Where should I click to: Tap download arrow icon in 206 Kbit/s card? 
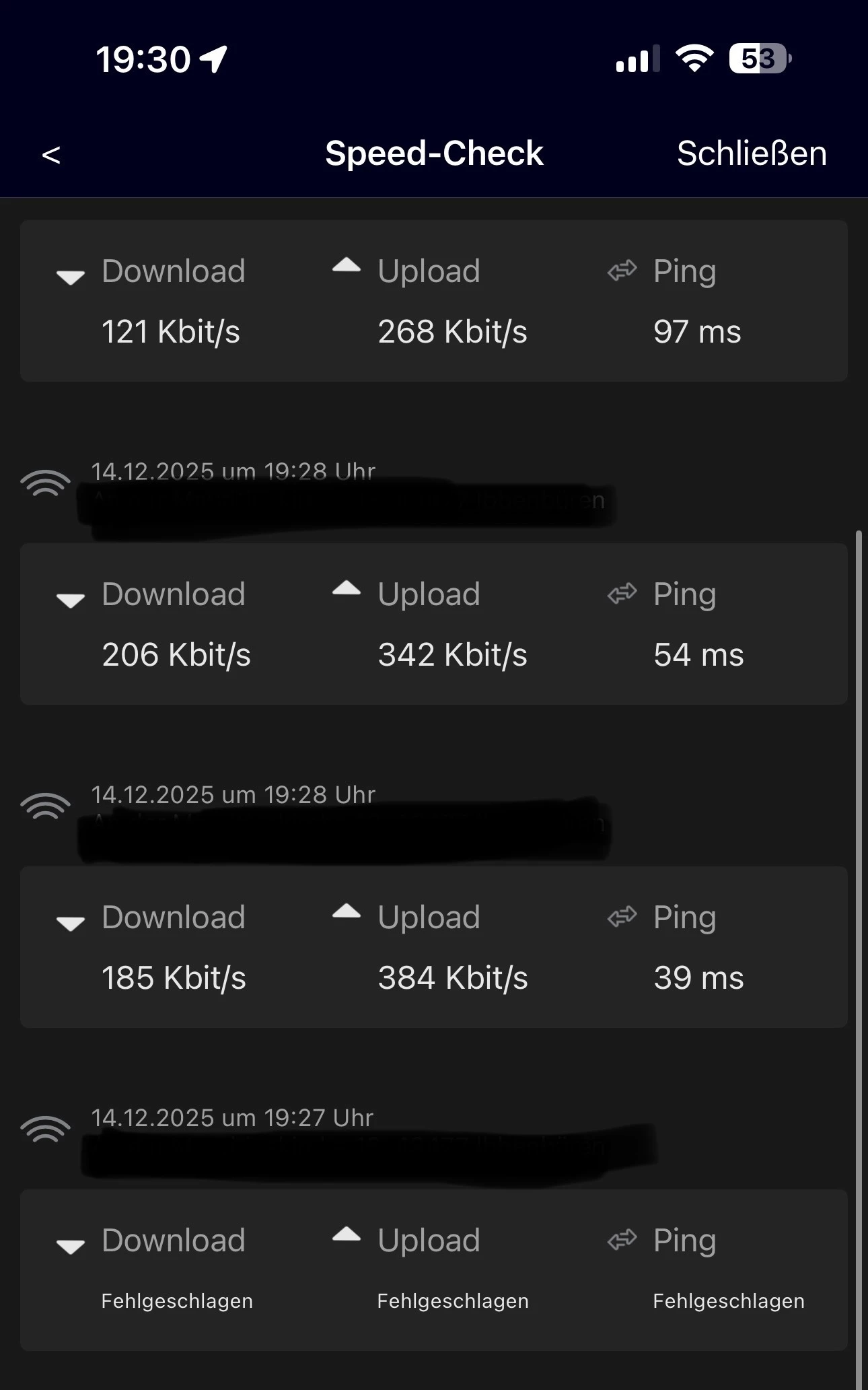click(x=71, y=599)
